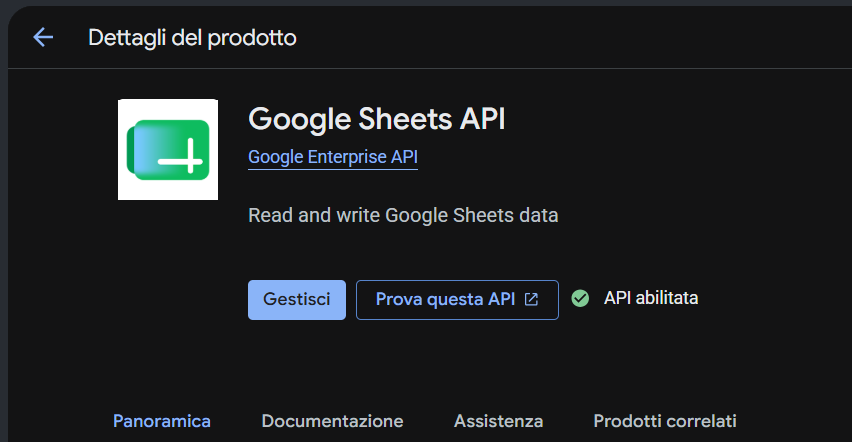This screenshot has height=442, width=852.
Task: Switch to the Documentazione tab
Action: tap(332, 421)
